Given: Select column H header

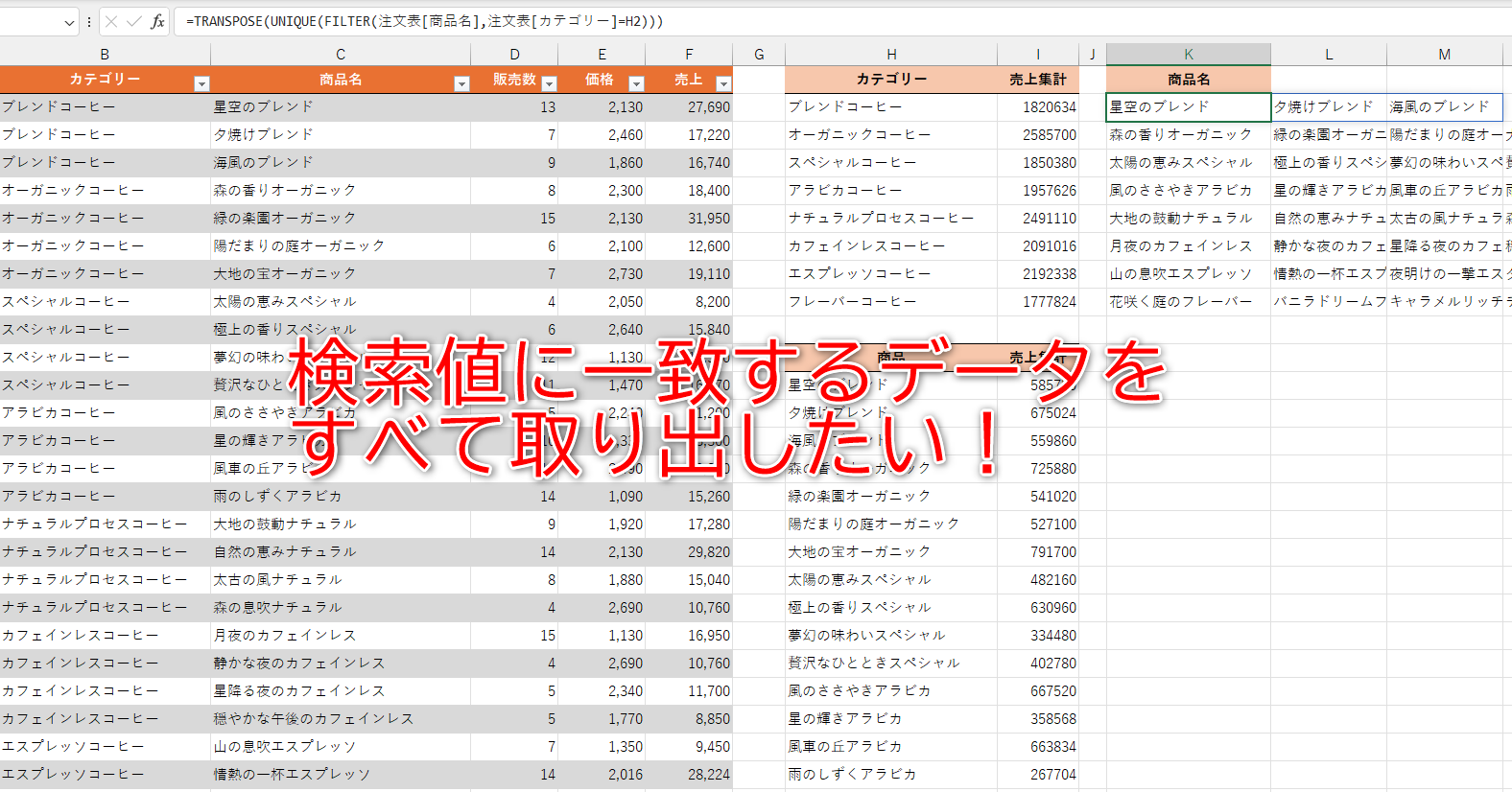Looking at the screenshot, I should pos(891,55).
